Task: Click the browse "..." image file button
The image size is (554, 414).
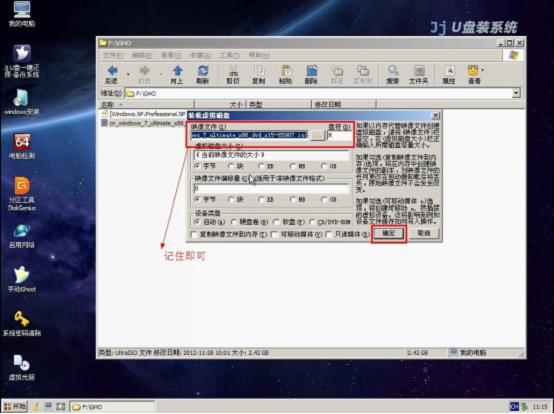Action: (318, 135)
